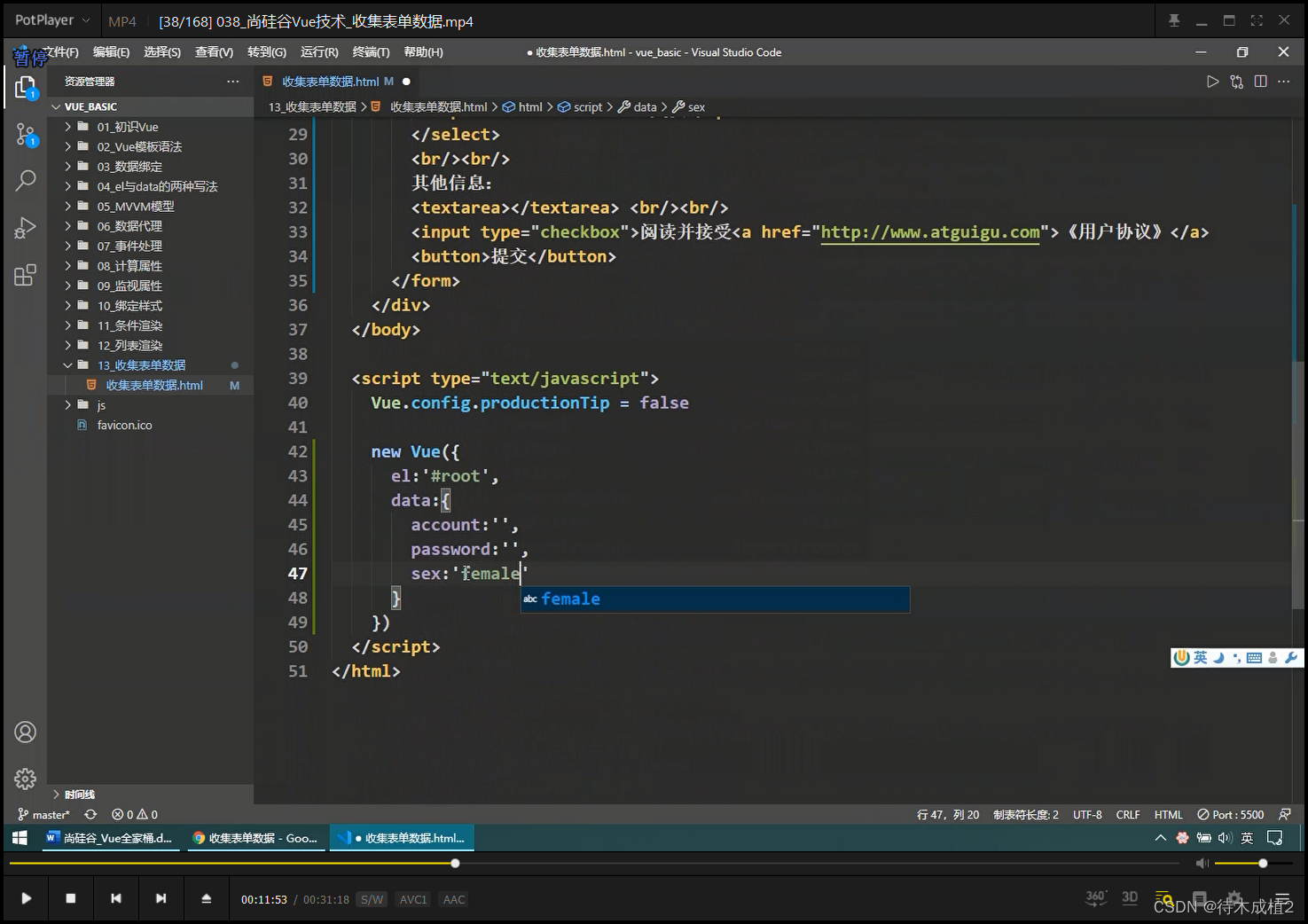Toggle 360 degree video mode

tap(1096, 897)
